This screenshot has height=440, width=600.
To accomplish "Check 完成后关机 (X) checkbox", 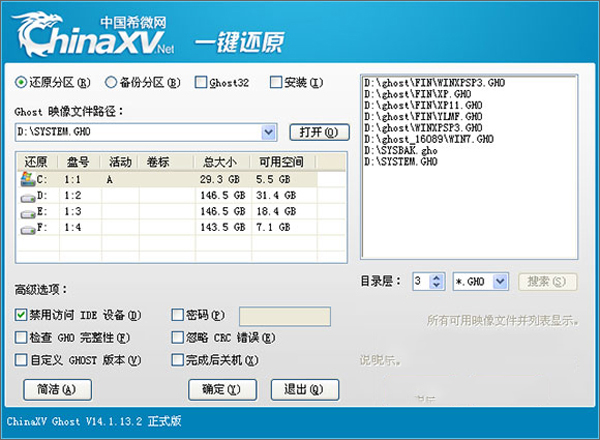I will click(x=178, y=360).
